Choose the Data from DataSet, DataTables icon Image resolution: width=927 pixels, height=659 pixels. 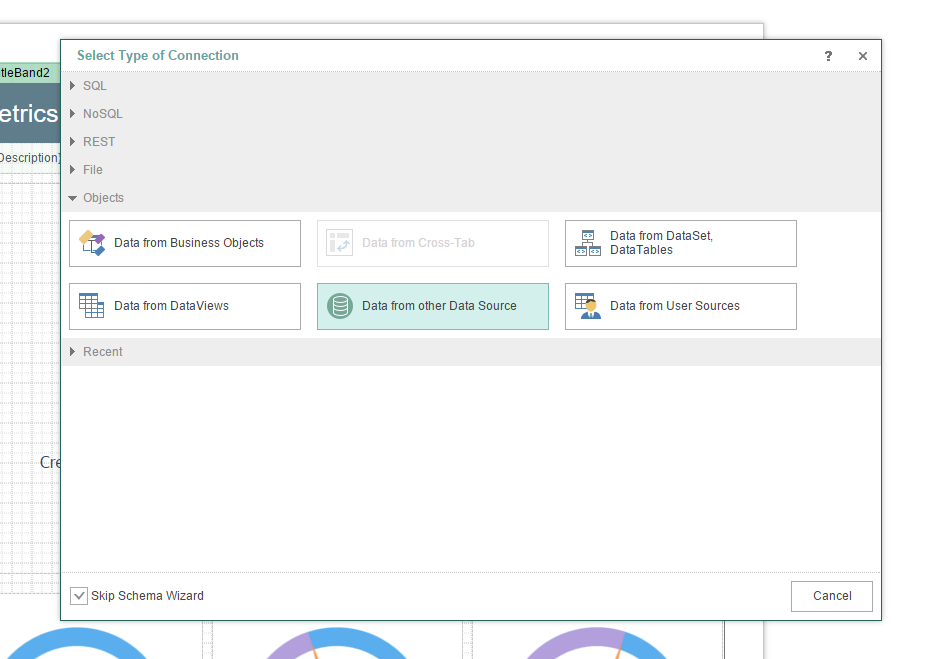[588, 243]
